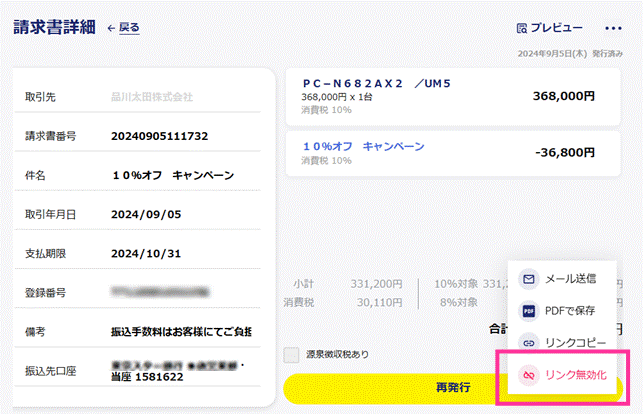Click the 請求書番号 field label
The width and height of the screenshot is (643, 414).
coord(50,136)
